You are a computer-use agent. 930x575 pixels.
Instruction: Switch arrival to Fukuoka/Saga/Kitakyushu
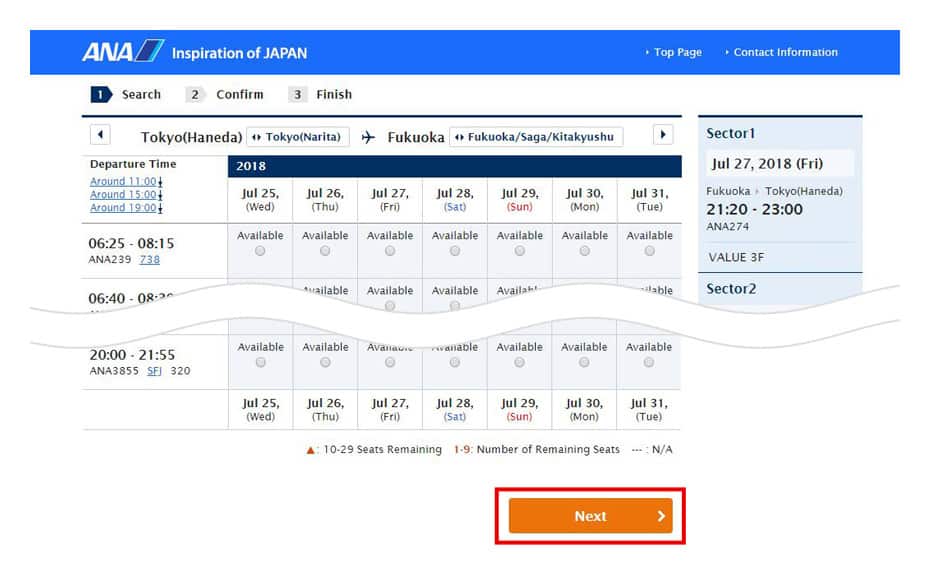pos(536,137)
